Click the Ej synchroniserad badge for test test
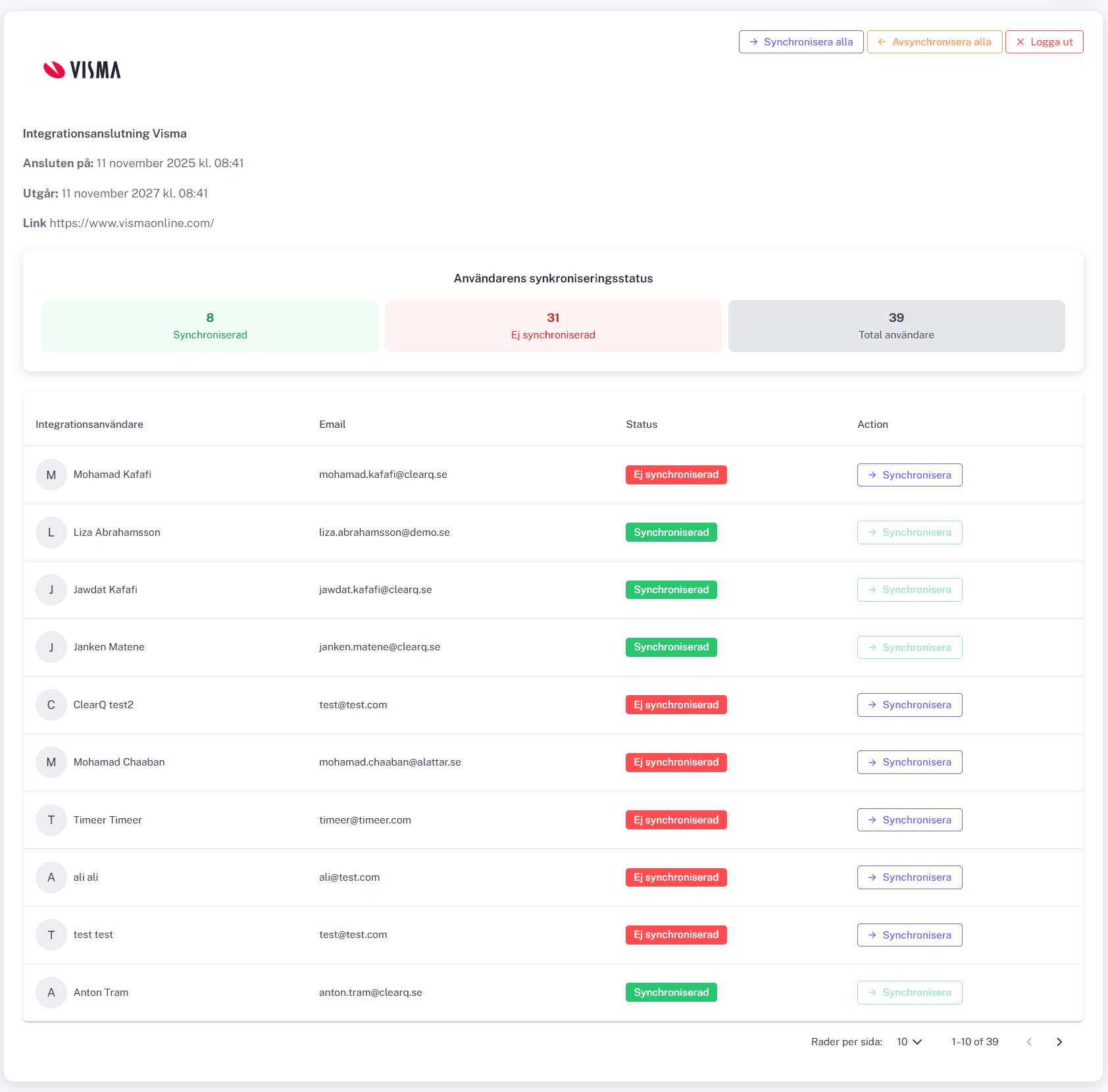 pyautogui.click(x=676, y=934)
